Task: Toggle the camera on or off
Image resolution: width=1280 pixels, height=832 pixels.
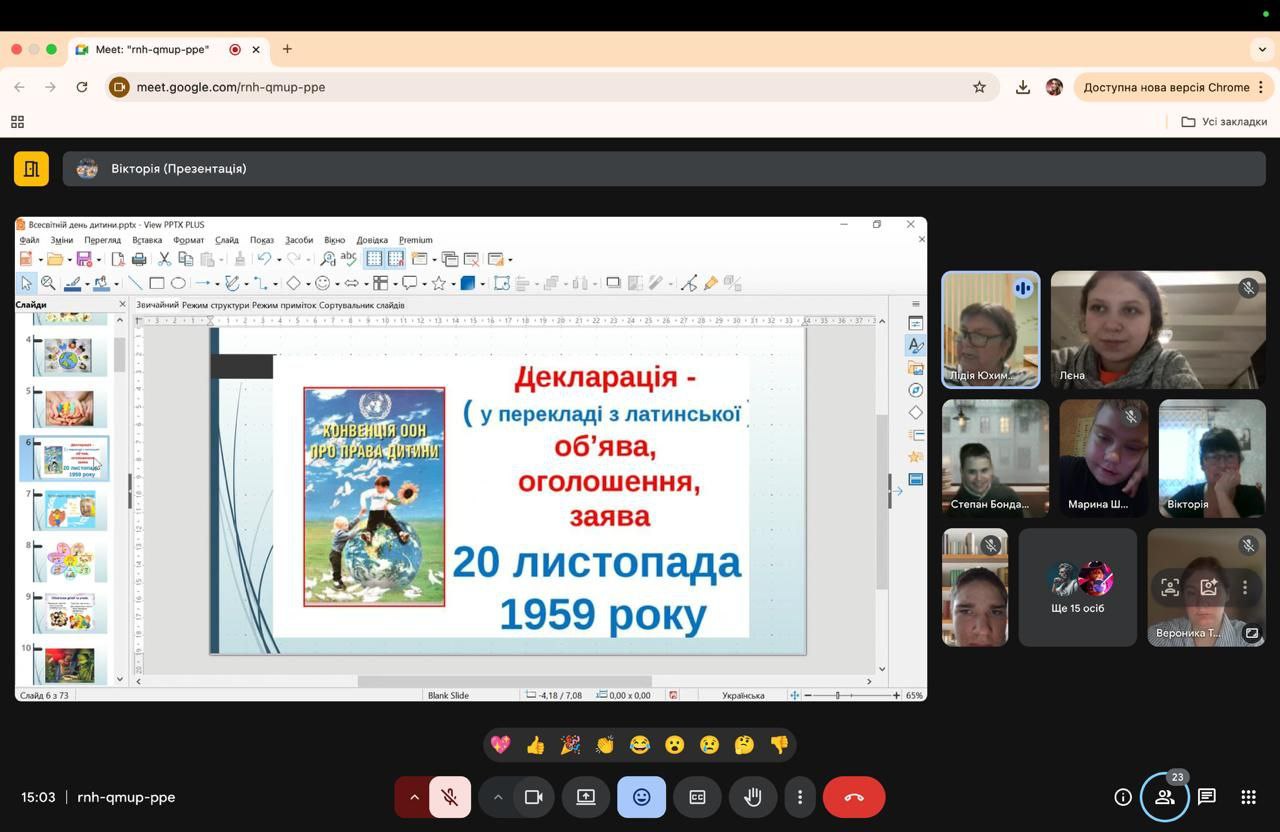Action: (533, 797)
